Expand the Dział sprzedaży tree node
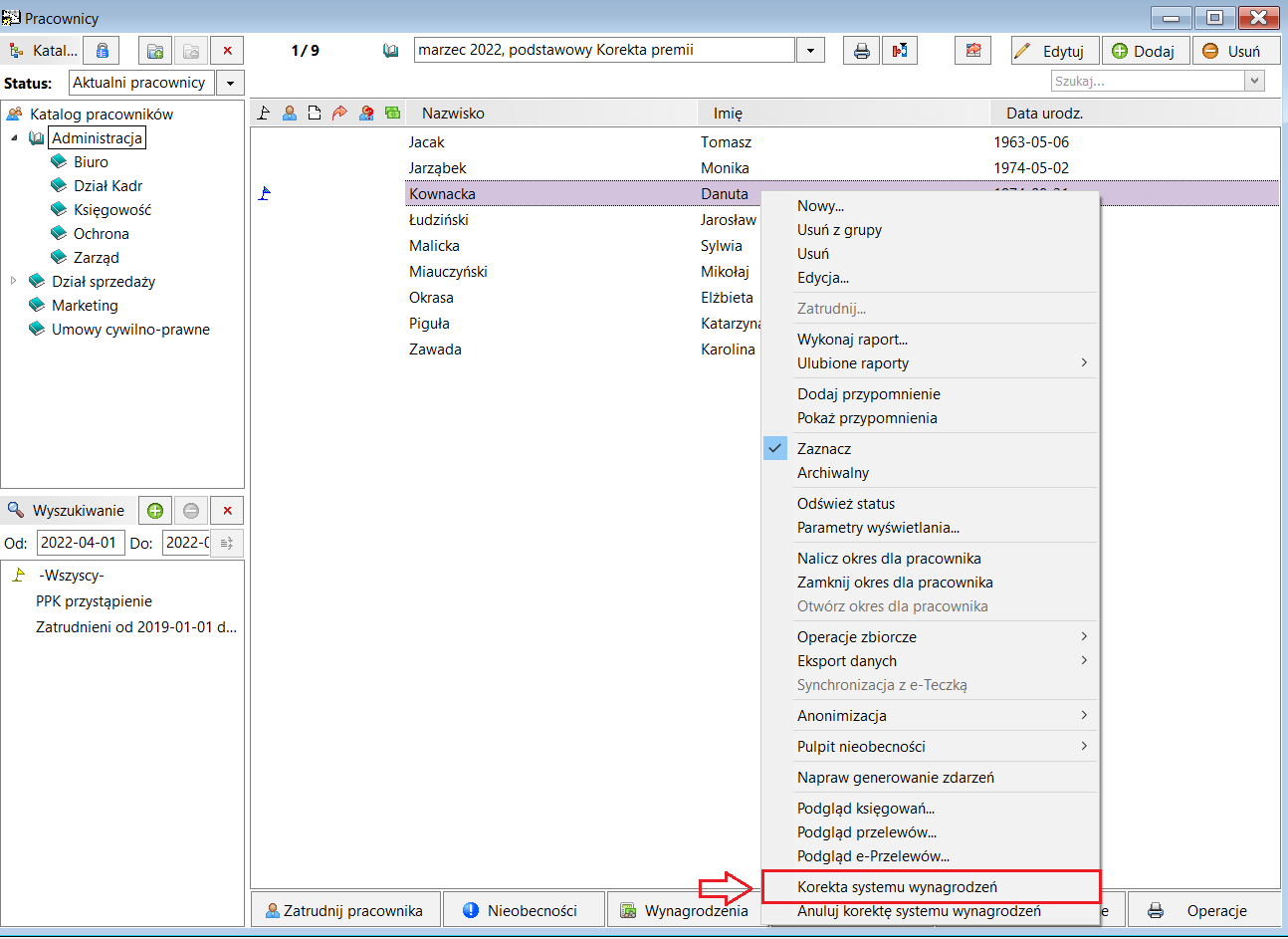The image size is (1288, 939). pyautogui.click(x=14, y=281)
